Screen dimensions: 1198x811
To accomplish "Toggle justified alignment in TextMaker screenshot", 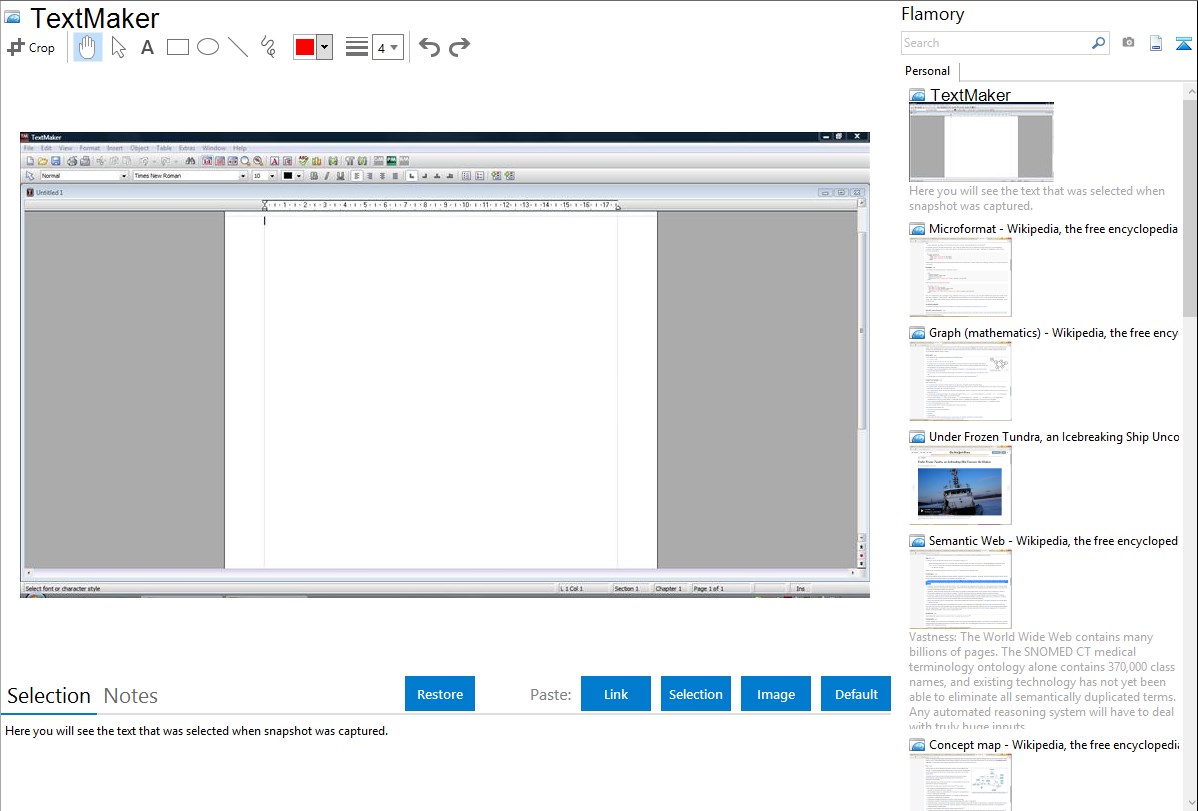I will click(395, 176).
